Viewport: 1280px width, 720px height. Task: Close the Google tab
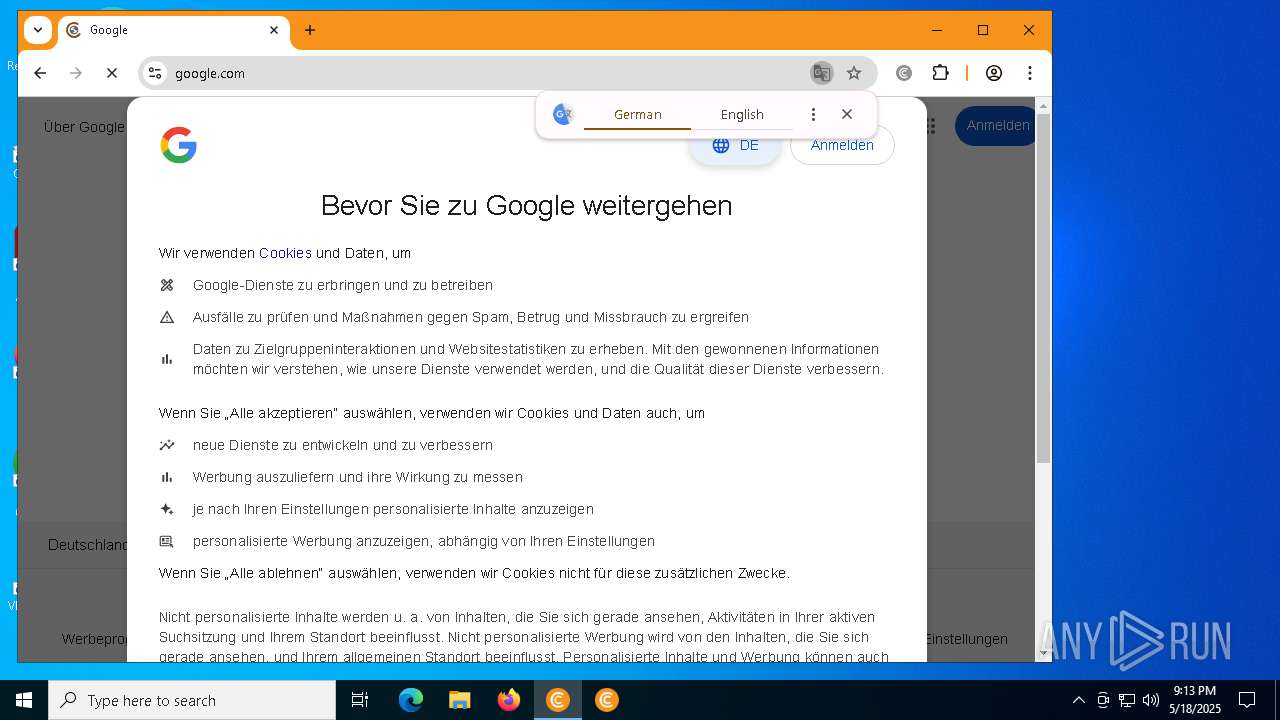pos(274,30)
